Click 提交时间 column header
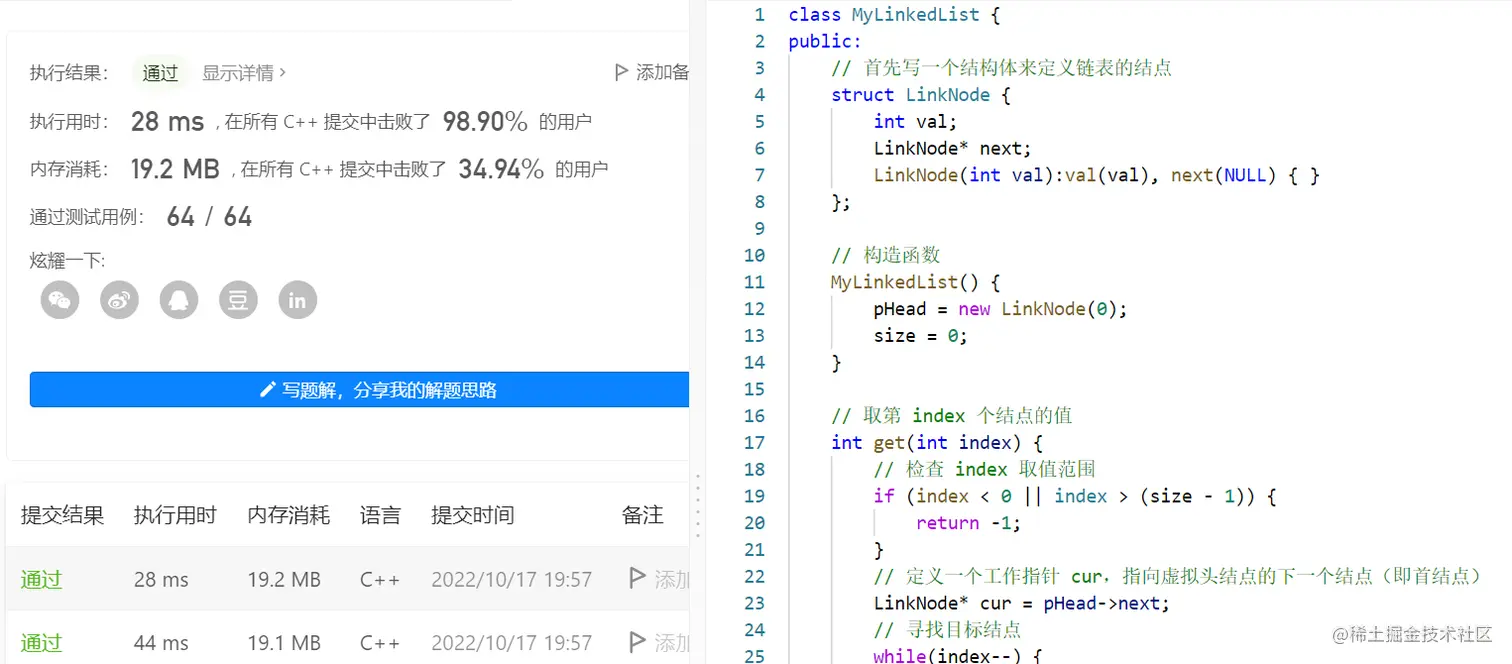1512x664 pixels. coord(473,515)
